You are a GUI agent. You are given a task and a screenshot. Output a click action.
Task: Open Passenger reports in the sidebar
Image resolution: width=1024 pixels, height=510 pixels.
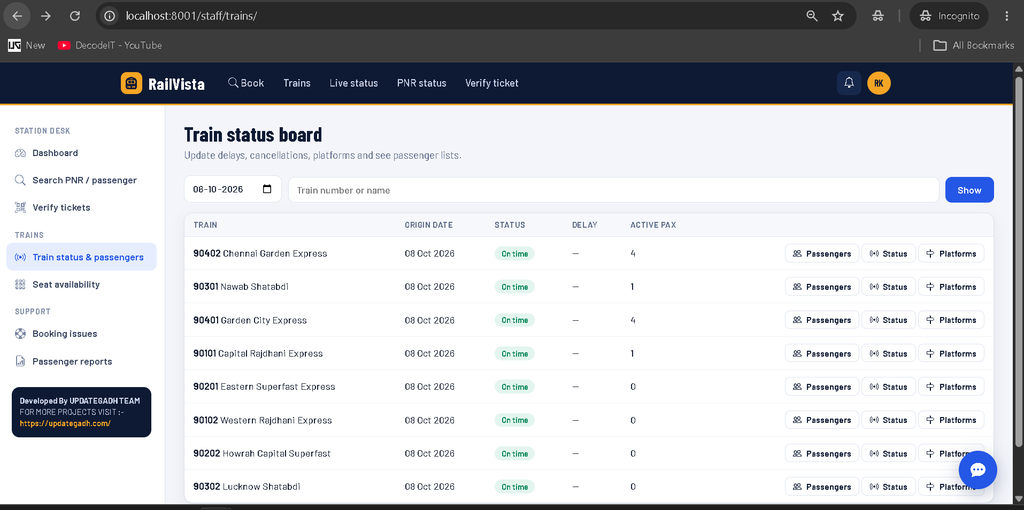point(82,361)
